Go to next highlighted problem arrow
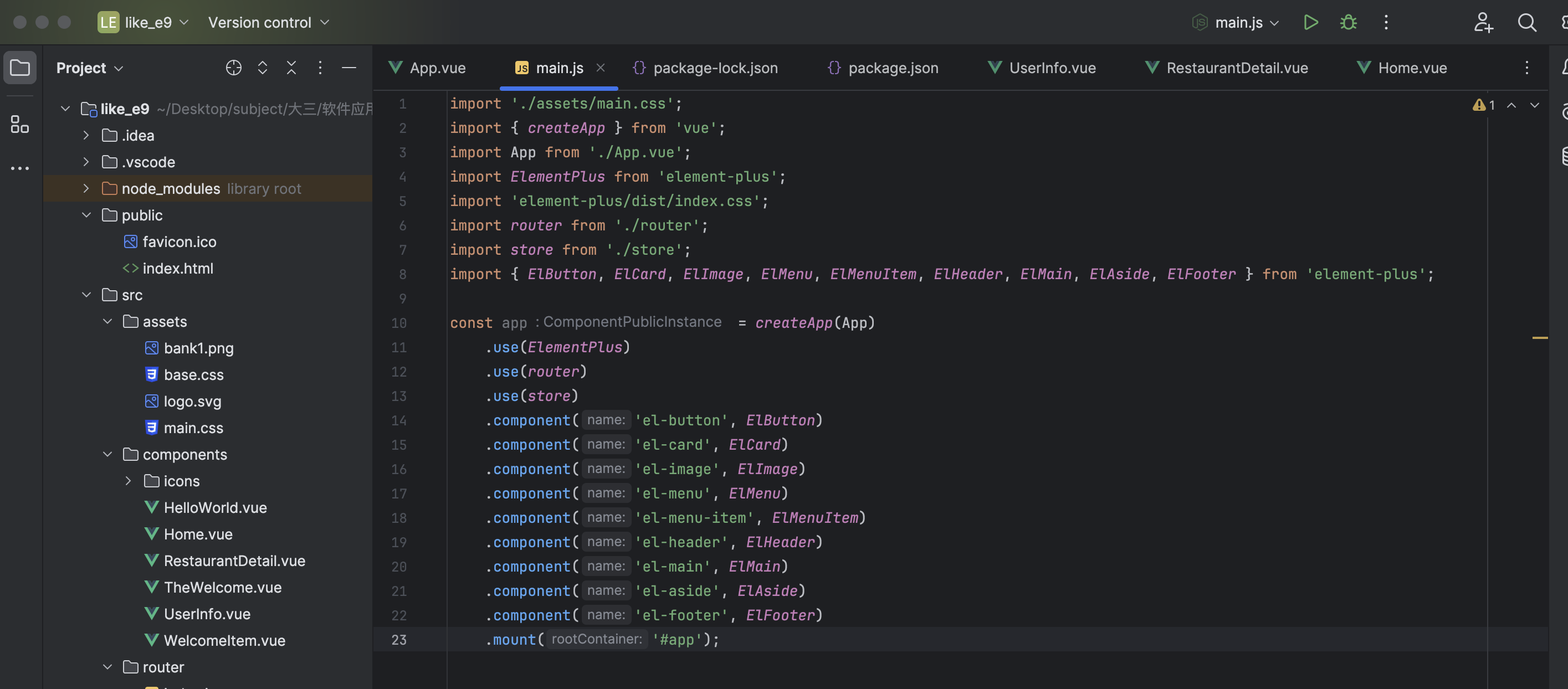1568x689 pixels. tap(1535, 105)
